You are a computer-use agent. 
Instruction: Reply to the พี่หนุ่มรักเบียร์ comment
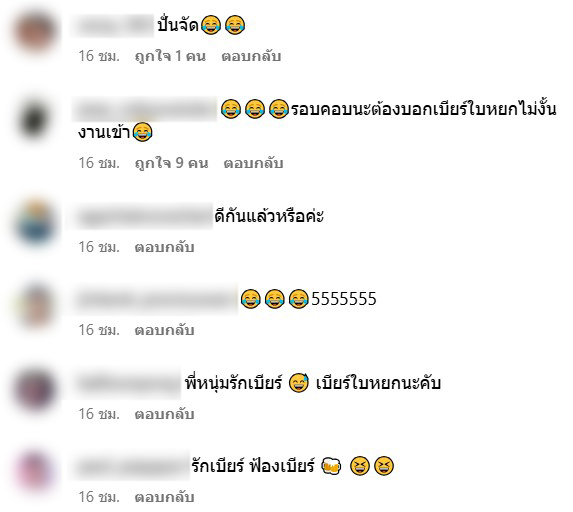164,414
